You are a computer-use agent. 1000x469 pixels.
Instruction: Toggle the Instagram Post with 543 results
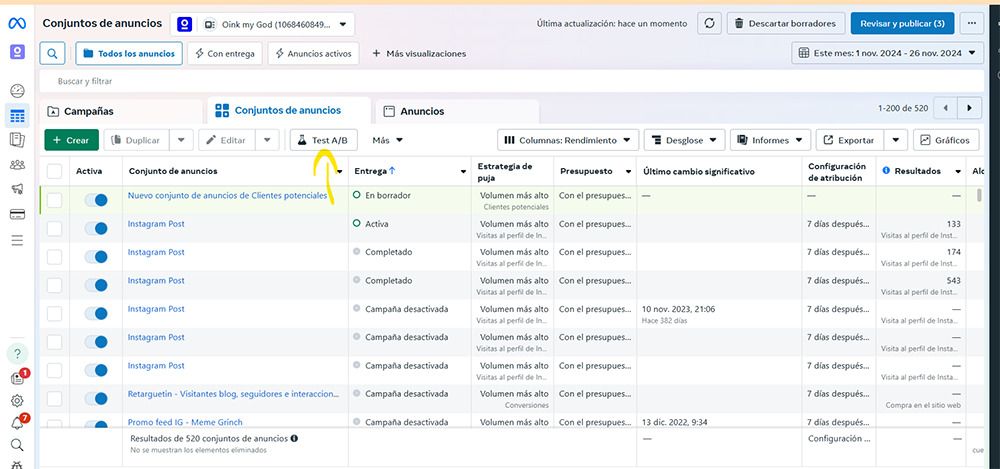tap(96, 285)
